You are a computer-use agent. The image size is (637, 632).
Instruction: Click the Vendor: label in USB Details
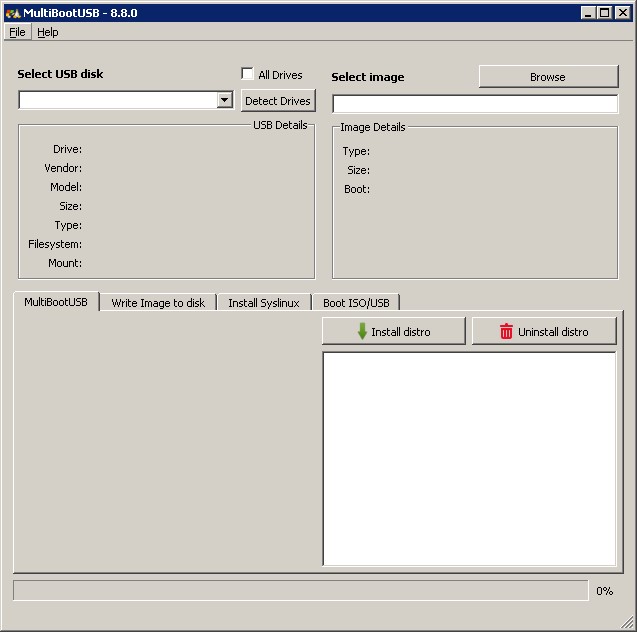pyautogui.click(x=63, y=168)
